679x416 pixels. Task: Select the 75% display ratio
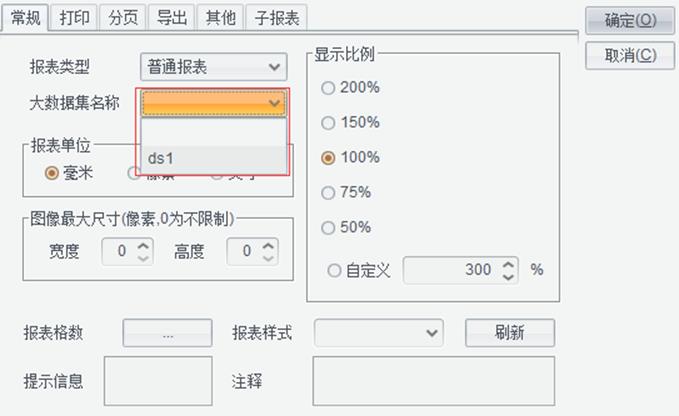(x=328, y=193)
